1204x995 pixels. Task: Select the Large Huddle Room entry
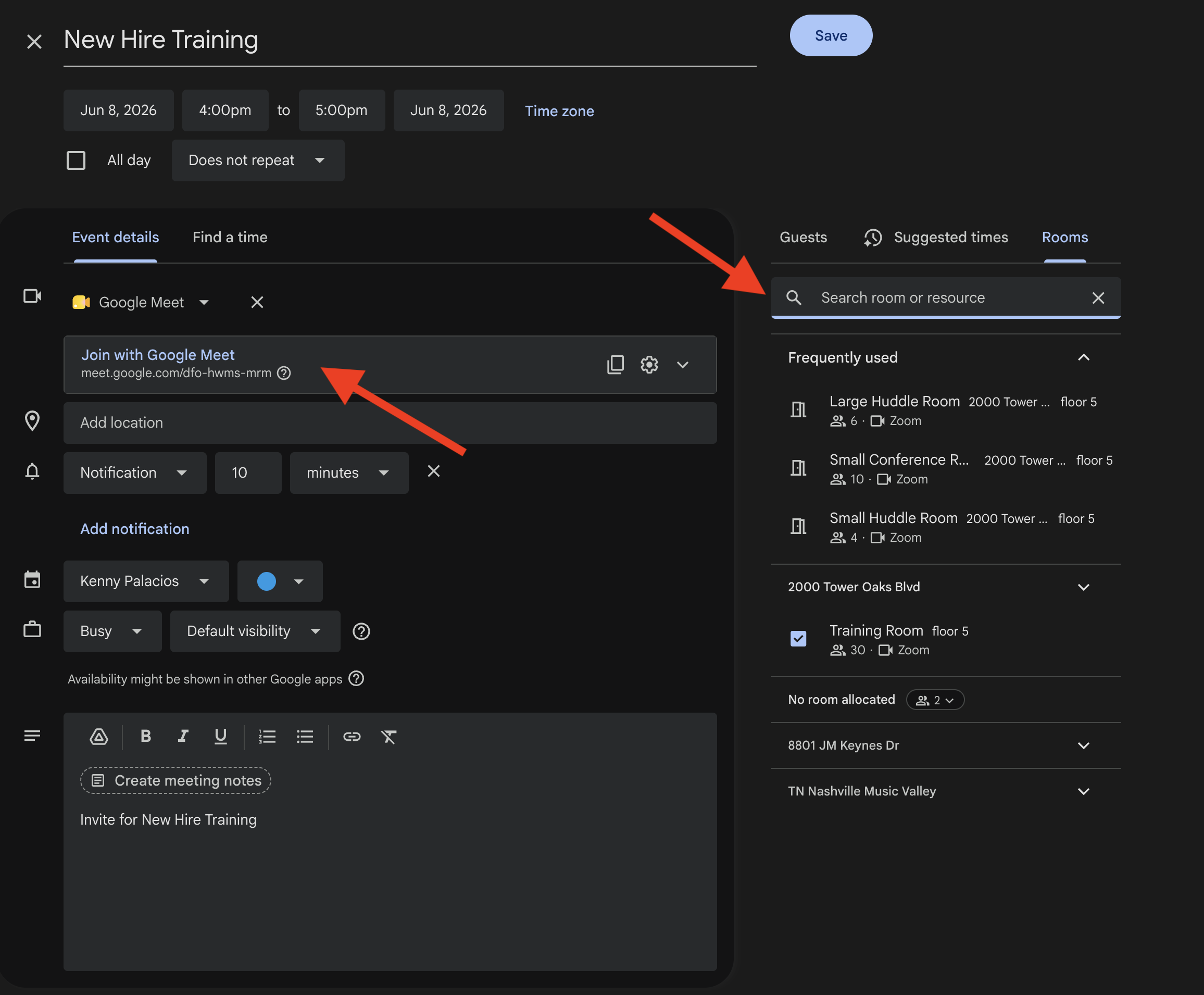click(x=946, y=411)
